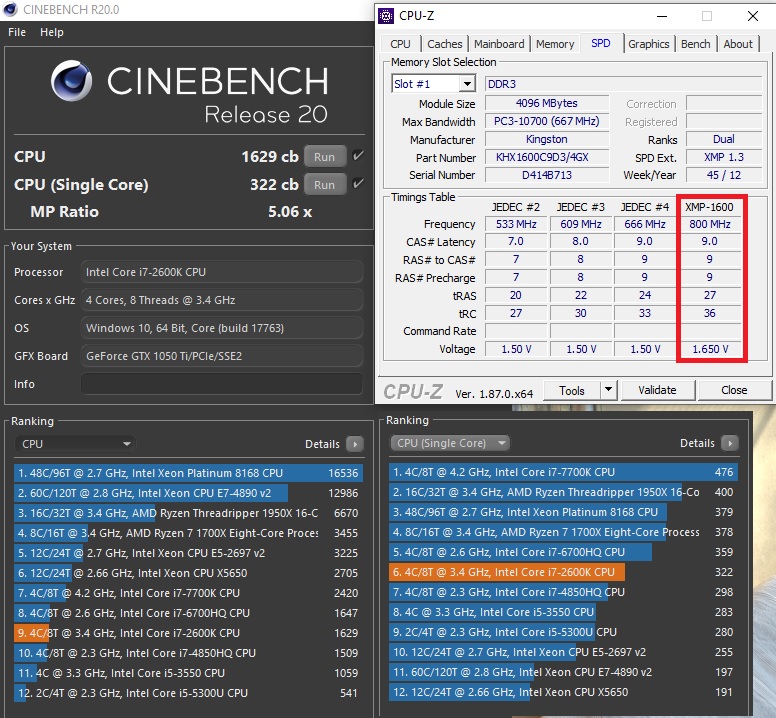This screenshot has width=776, height=718.
Task: Switch to the Graphics tab
Action: click(648, 44)
